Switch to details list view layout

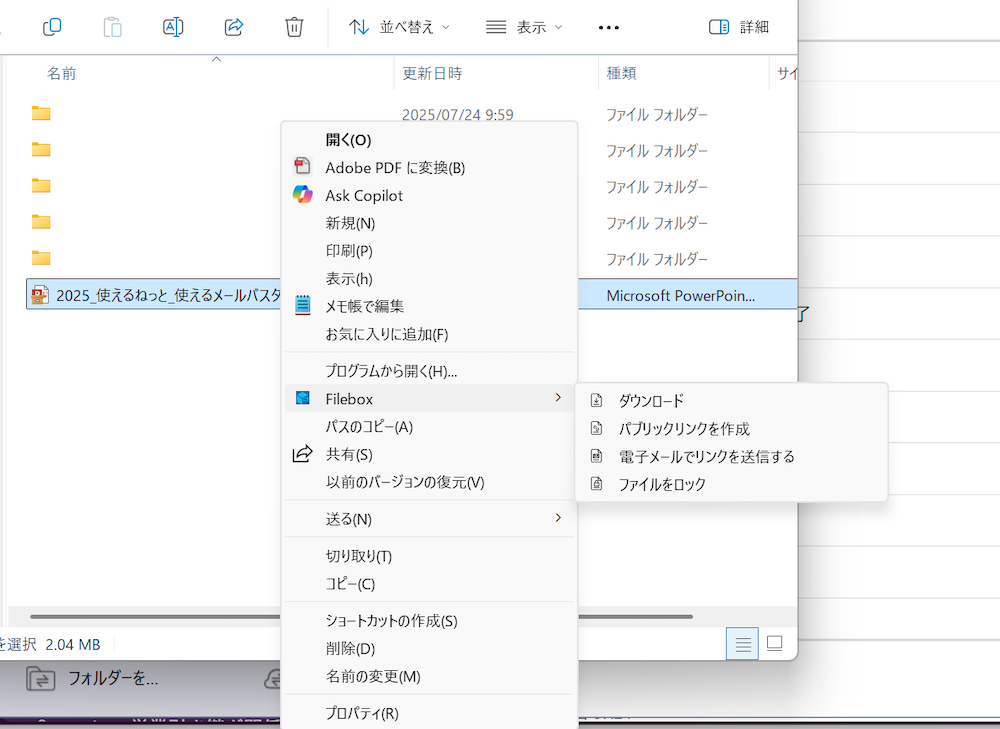tap(742, 644)
